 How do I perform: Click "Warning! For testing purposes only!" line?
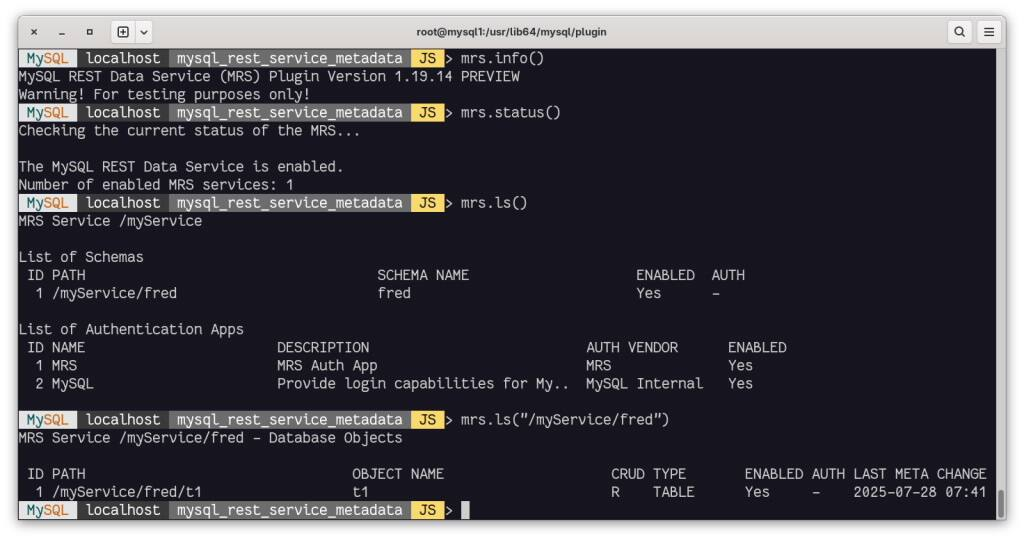(x=165, y=95)
